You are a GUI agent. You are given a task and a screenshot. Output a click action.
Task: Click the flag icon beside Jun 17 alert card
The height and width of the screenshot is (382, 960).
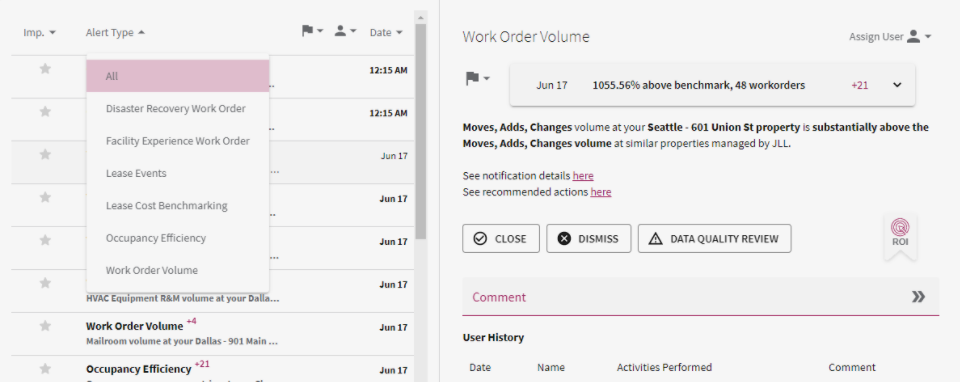coord(471,78)
